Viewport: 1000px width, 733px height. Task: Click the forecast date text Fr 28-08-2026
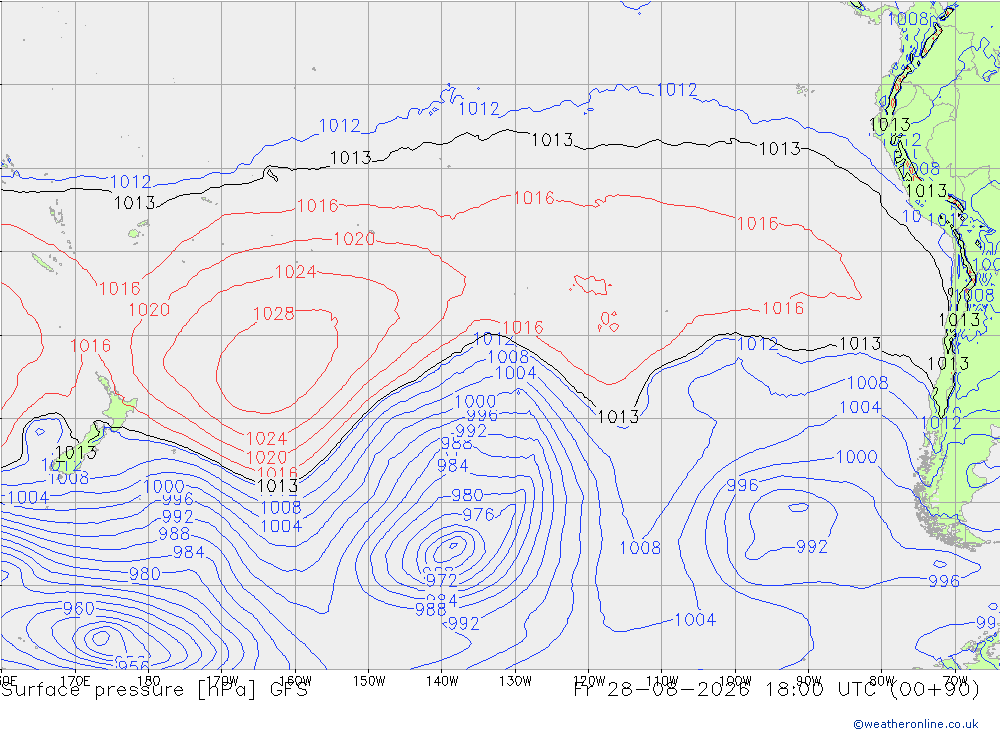tap(661, 690)
